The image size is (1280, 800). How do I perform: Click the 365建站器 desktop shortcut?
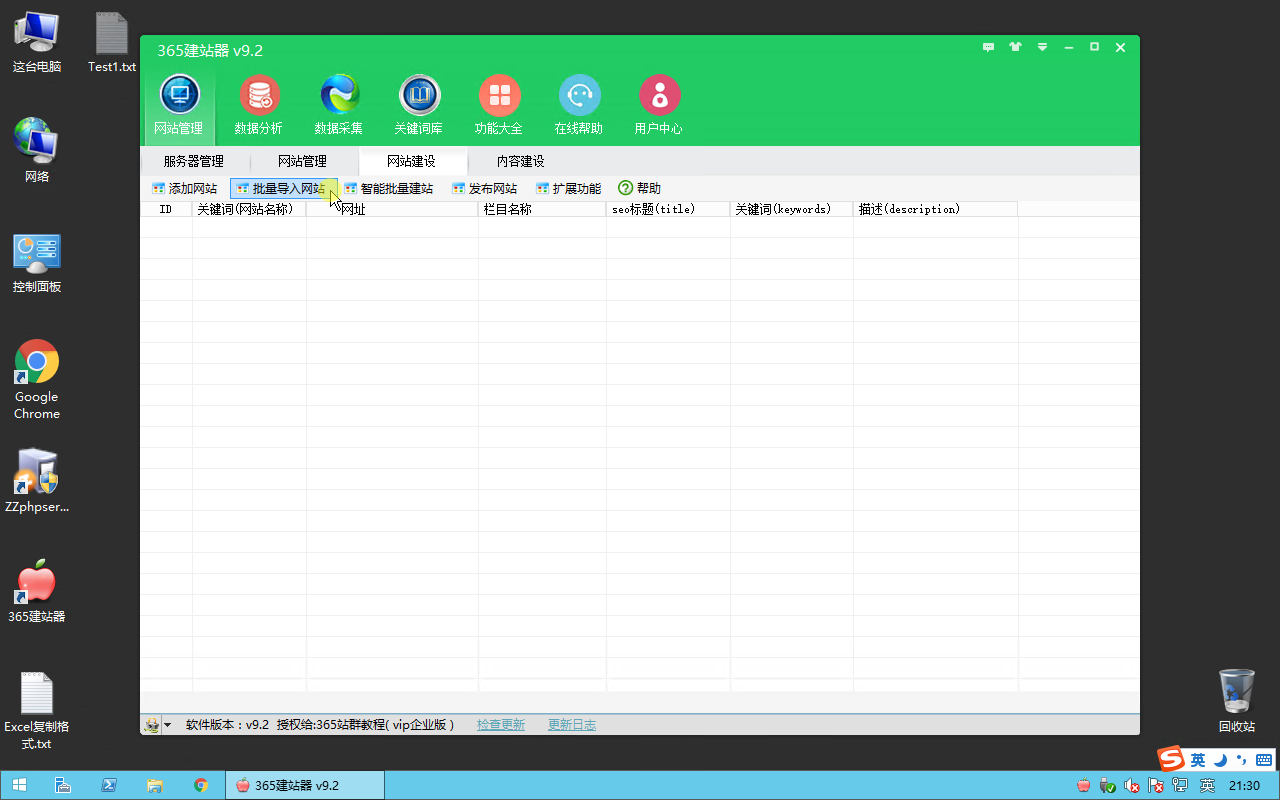pyautogui.click(x=37, y=590)
